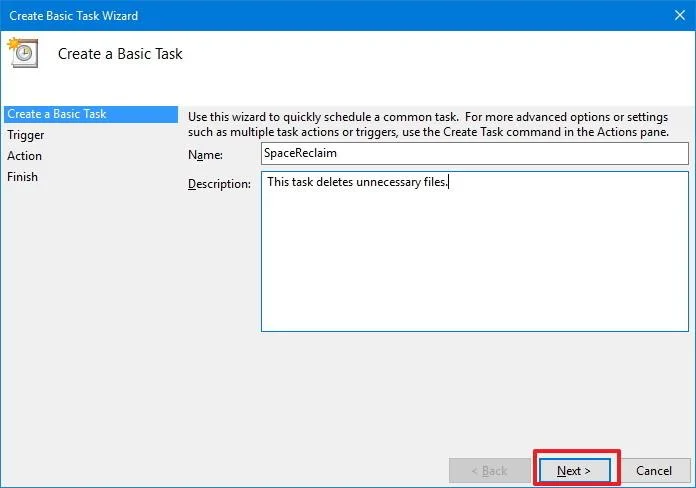696x488 pixels.
Task: Click the 'Create a Basic Task' heading
Action: [x=120, y=54]
